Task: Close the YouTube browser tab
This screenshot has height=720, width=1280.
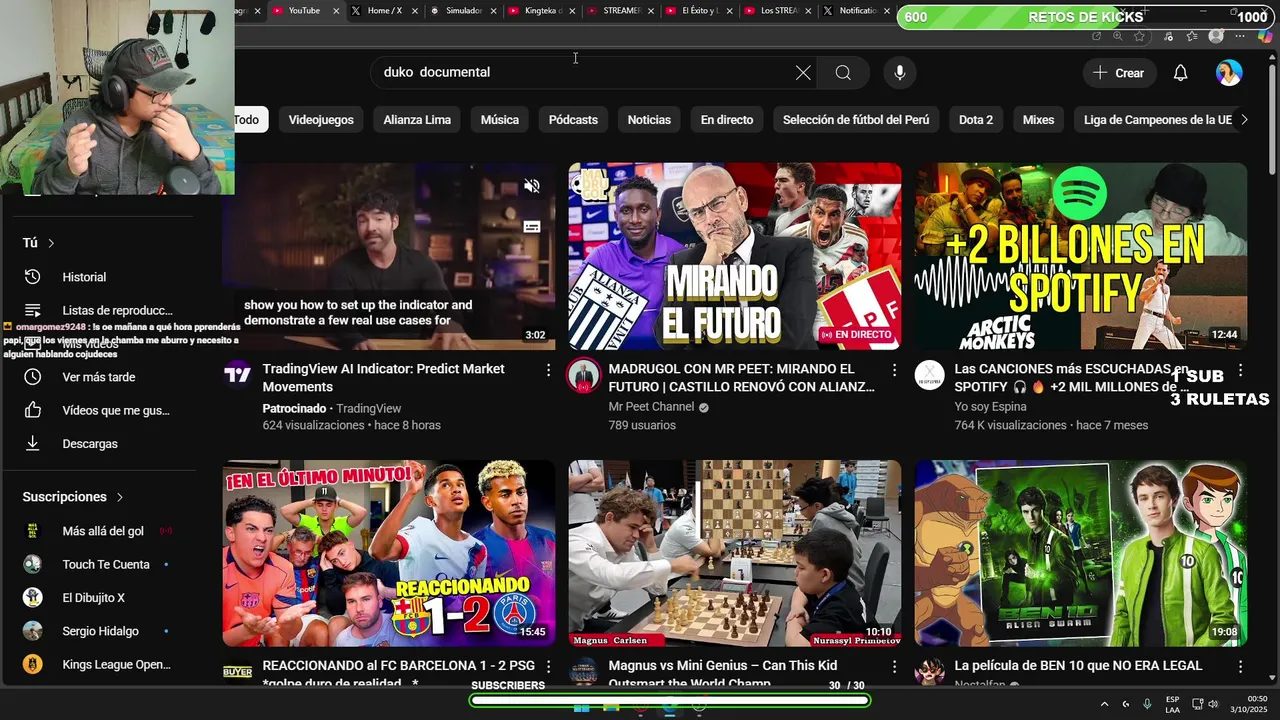Action: (336, 11)
